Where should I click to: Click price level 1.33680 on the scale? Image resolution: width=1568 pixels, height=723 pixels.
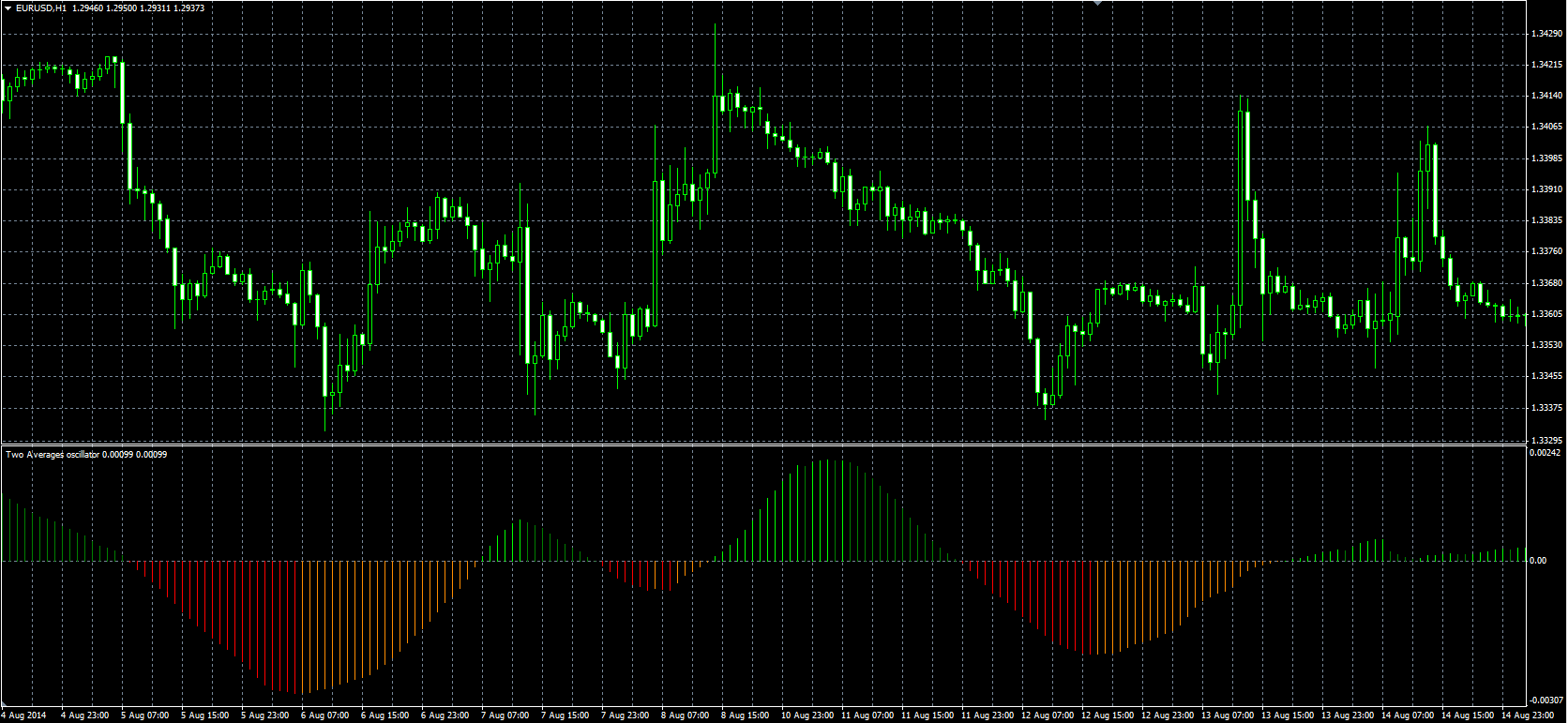coord(1546,283)
